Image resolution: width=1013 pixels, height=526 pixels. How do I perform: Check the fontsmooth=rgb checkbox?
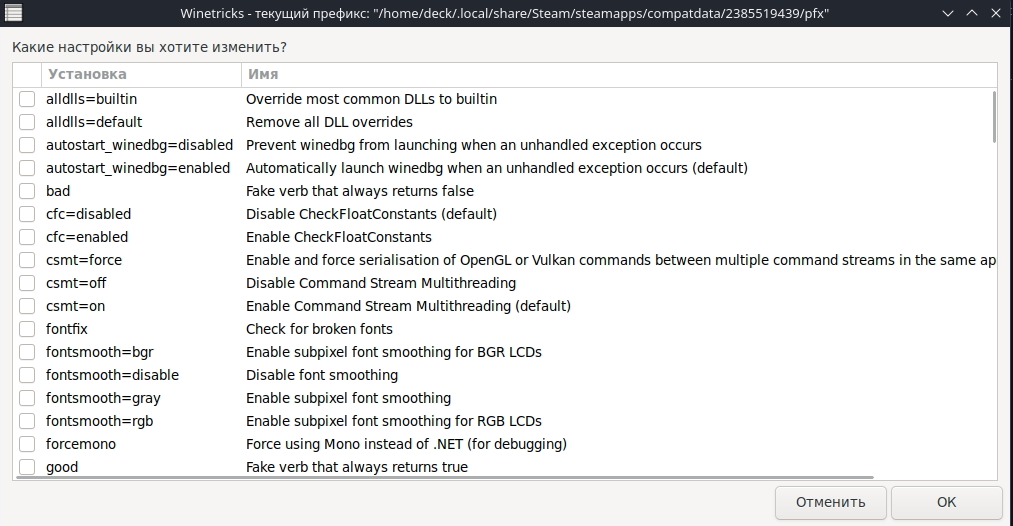27,421
